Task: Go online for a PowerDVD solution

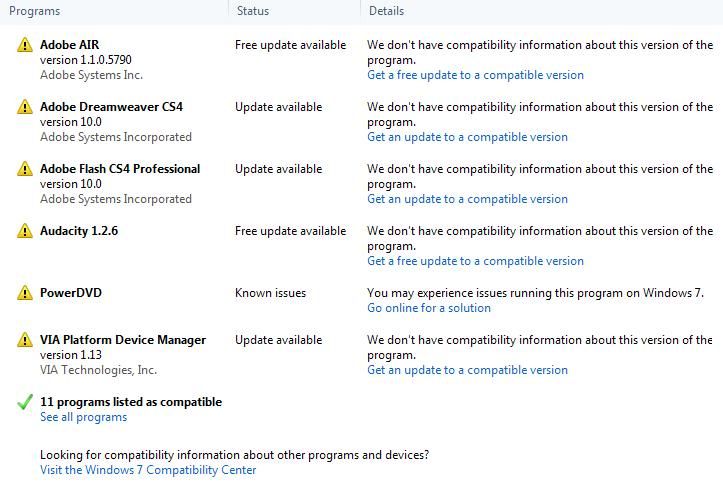Action: coord(429,308)
